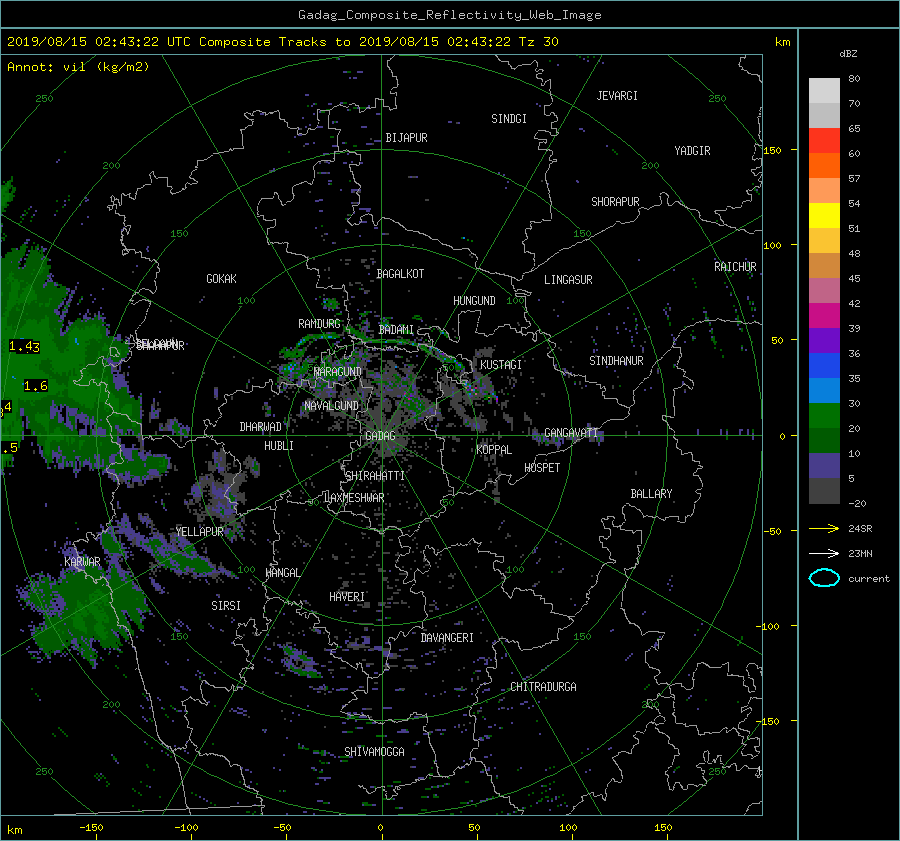Select the KUSTAGI label
This screenshot has height=841, width=900.
pos(501,365)
